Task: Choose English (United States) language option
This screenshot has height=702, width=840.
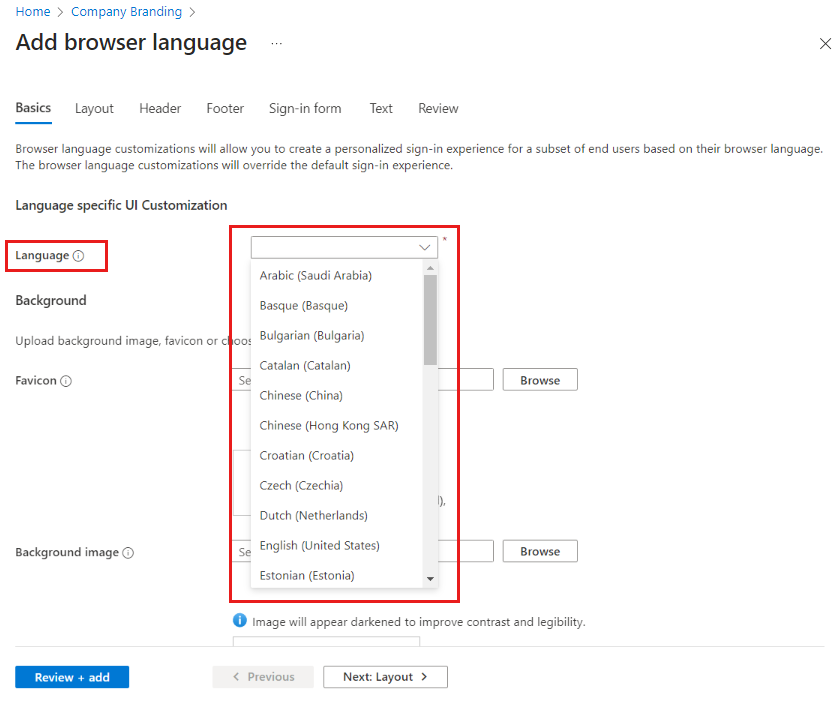Action: pyautogui.click(x=319, y=545)
